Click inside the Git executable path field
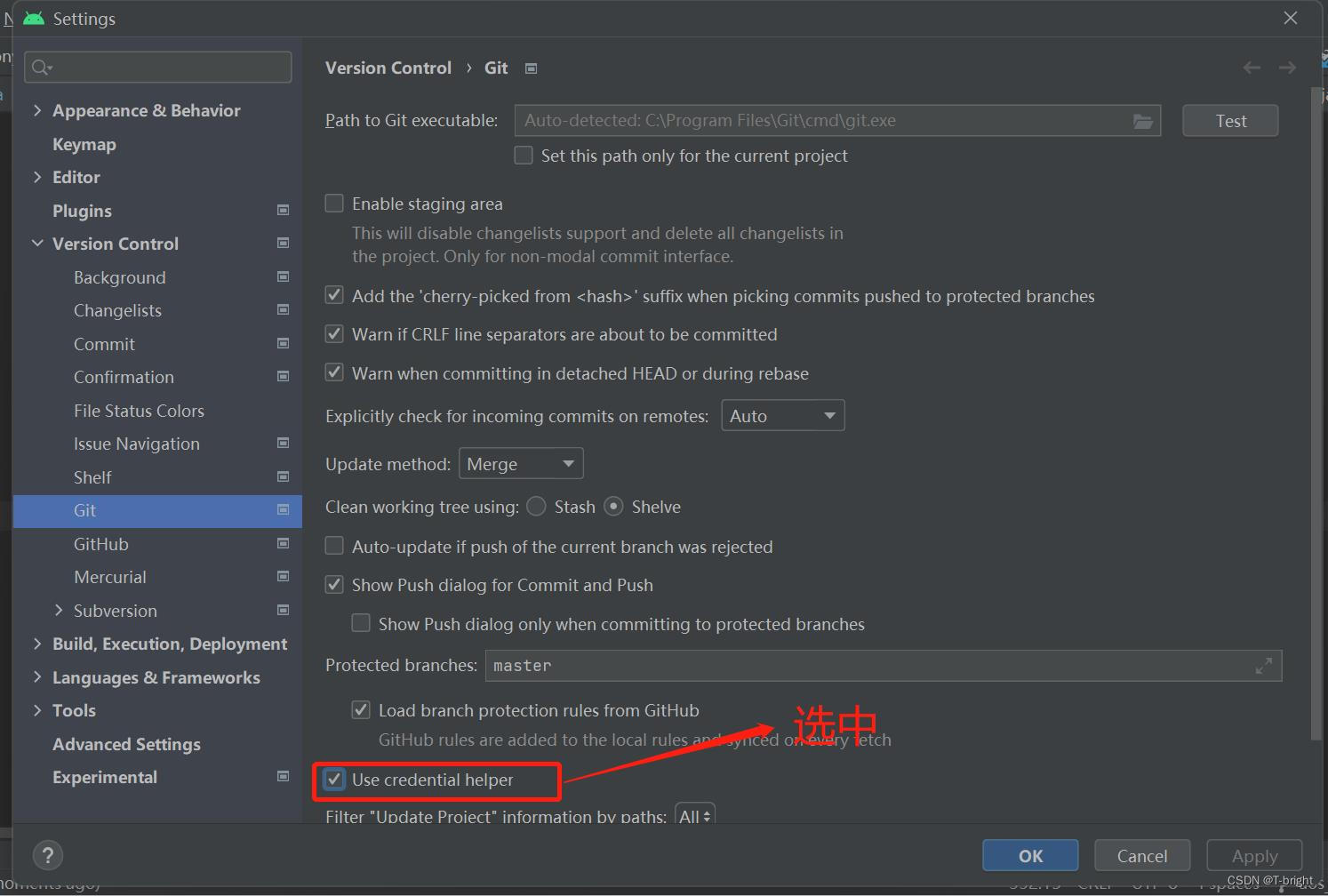The image size is (1328, 896). (800, 120)
